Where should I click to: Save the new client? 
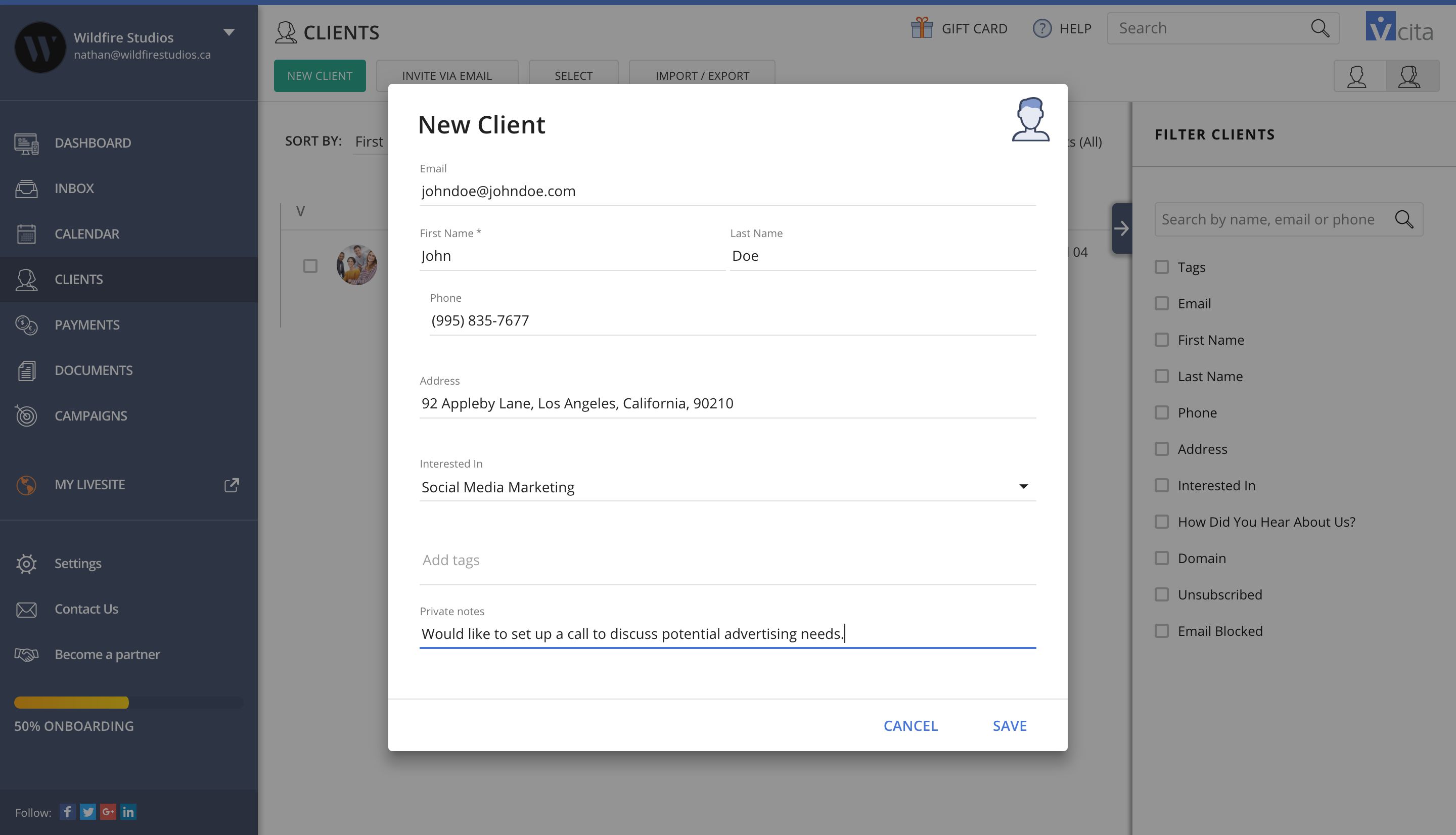pyautogui.click(x=1009, y=725)
